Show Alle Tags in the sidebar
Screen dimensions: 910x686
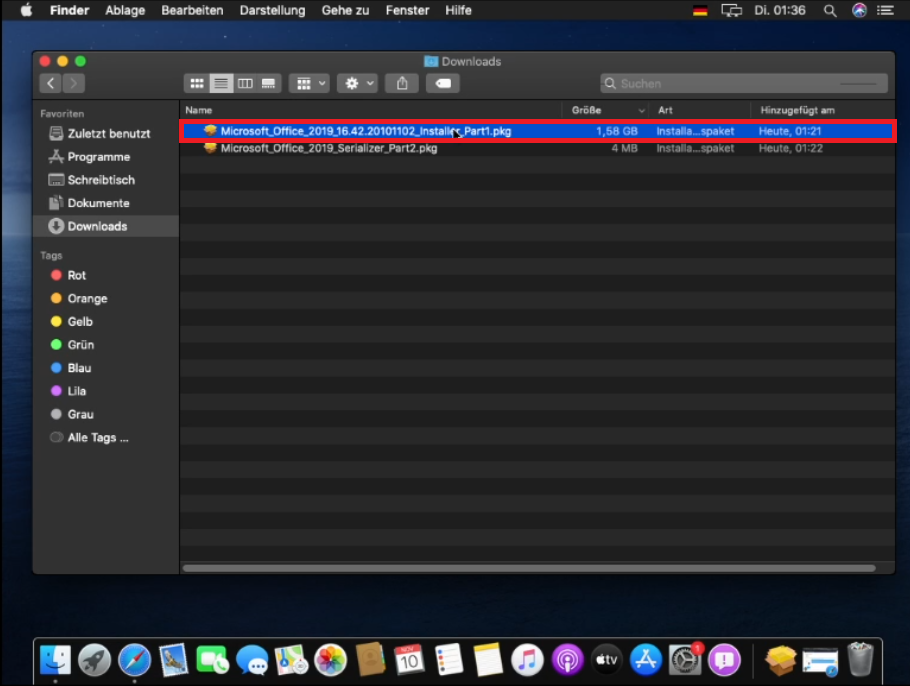pyautogui.click(x=97, y=438)
